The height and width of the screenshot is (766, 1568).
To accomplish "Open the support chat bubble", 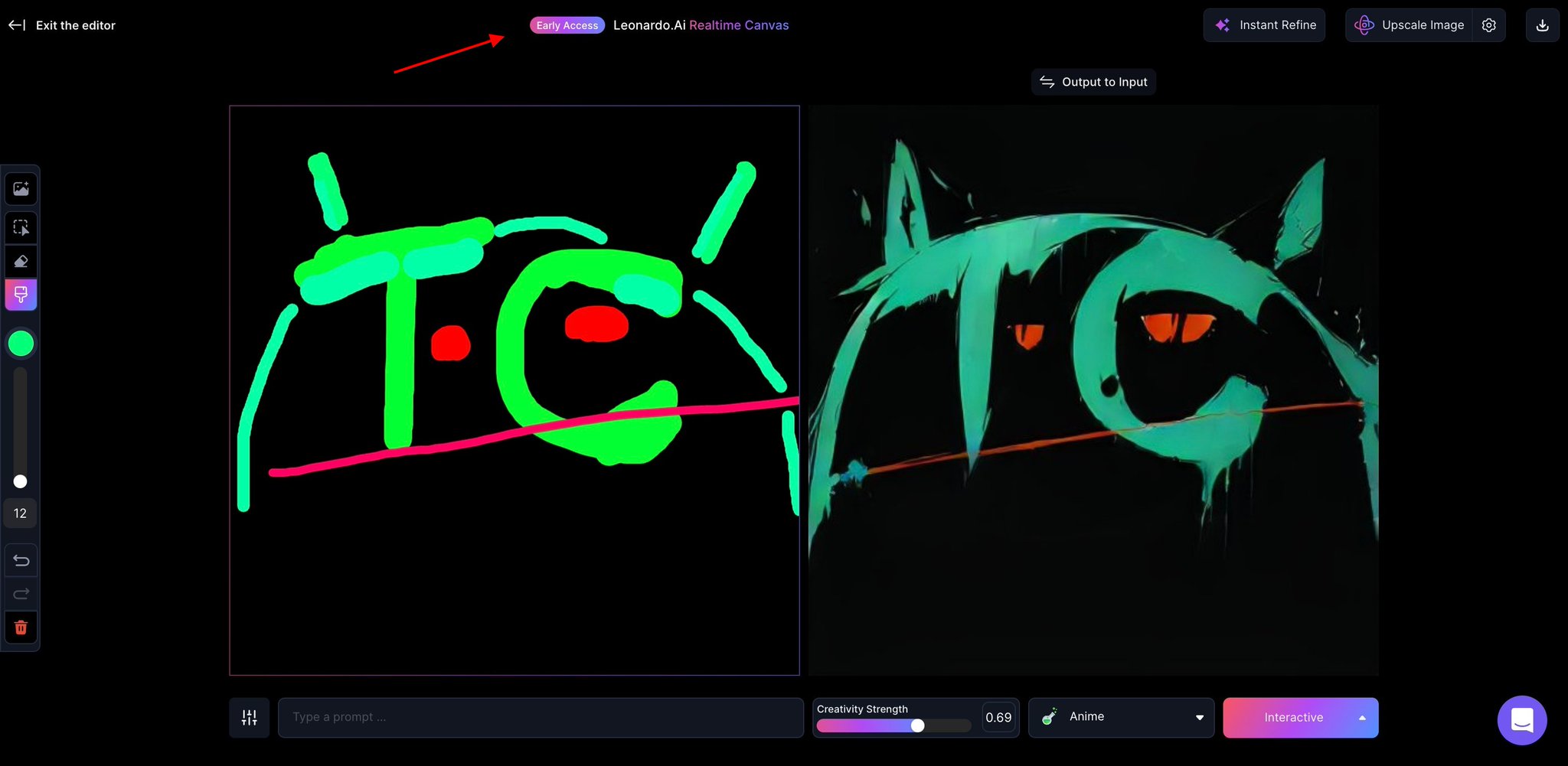I will point(1522,720).
